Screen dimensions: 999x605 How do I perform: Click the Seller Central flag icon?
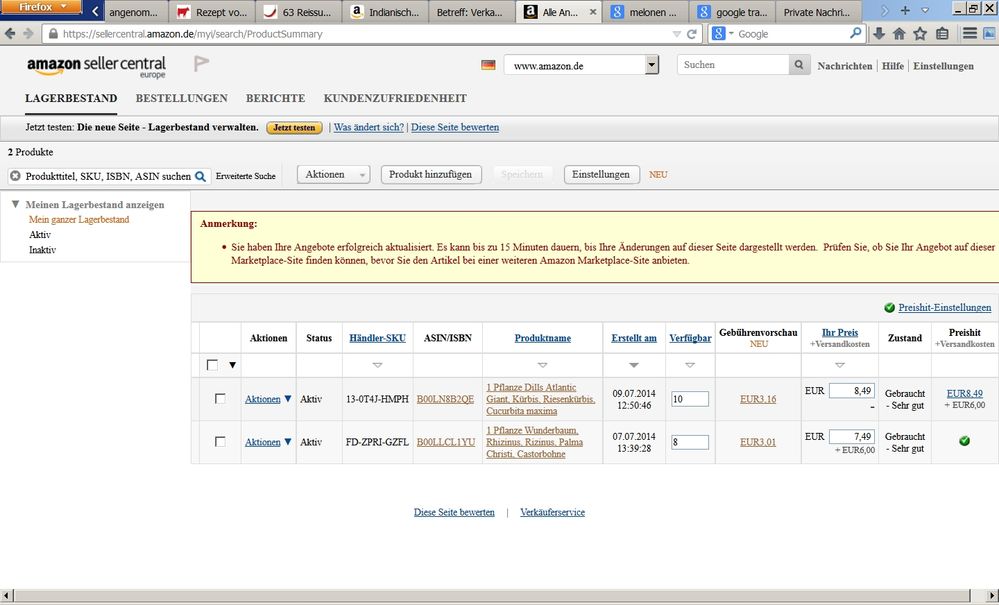point(201,64)
